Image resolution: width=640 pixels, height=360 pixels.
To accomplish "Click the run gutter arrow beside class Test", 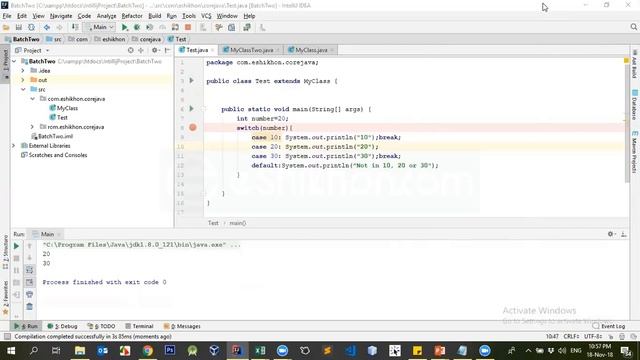I will (x=191, y=81).
